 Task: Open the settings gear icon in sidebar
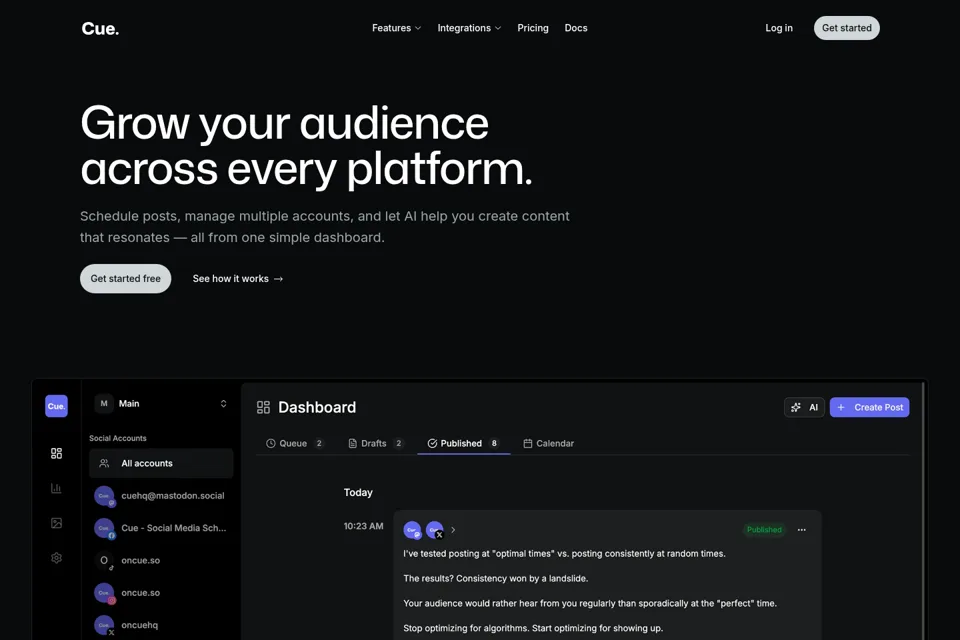click(56, 558)
